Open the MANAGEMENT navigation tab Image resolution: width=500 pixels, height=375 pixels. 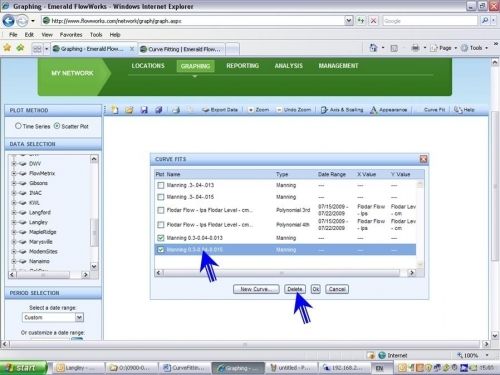pyautogui.click(x=338, y=66)
